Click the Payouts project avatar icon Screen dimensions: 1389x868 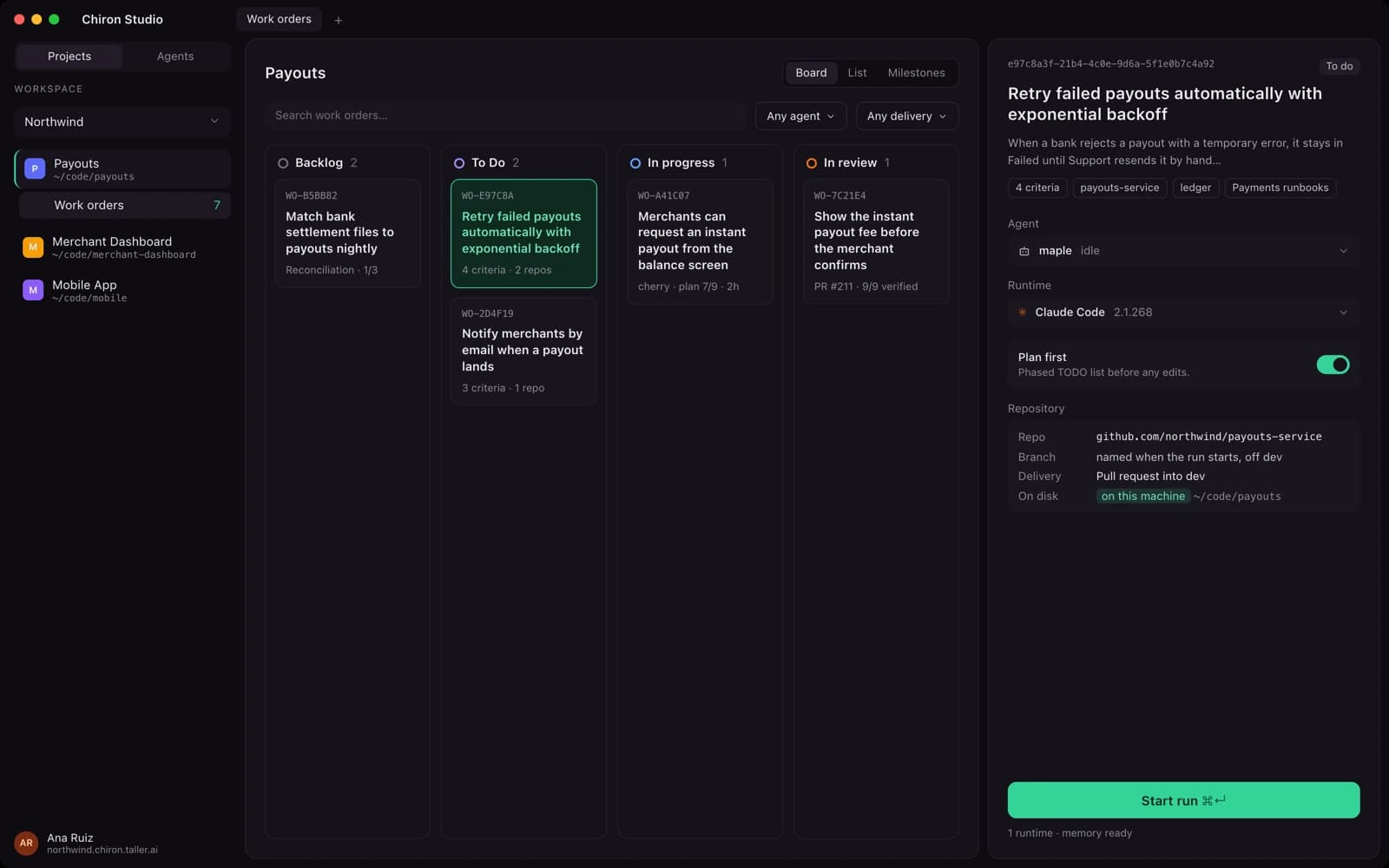point(35,168)
